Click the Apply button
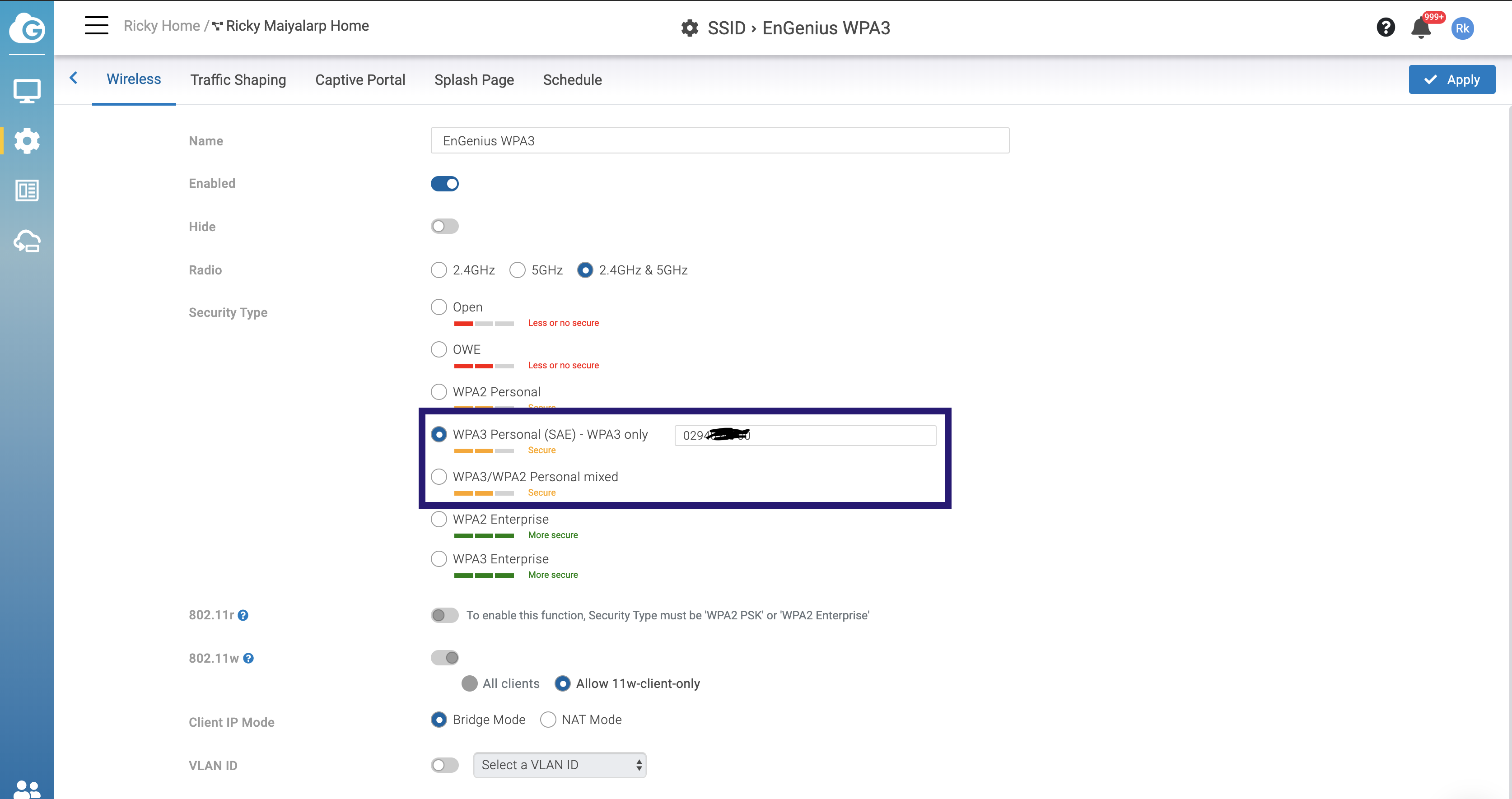 click(1451, 80)
